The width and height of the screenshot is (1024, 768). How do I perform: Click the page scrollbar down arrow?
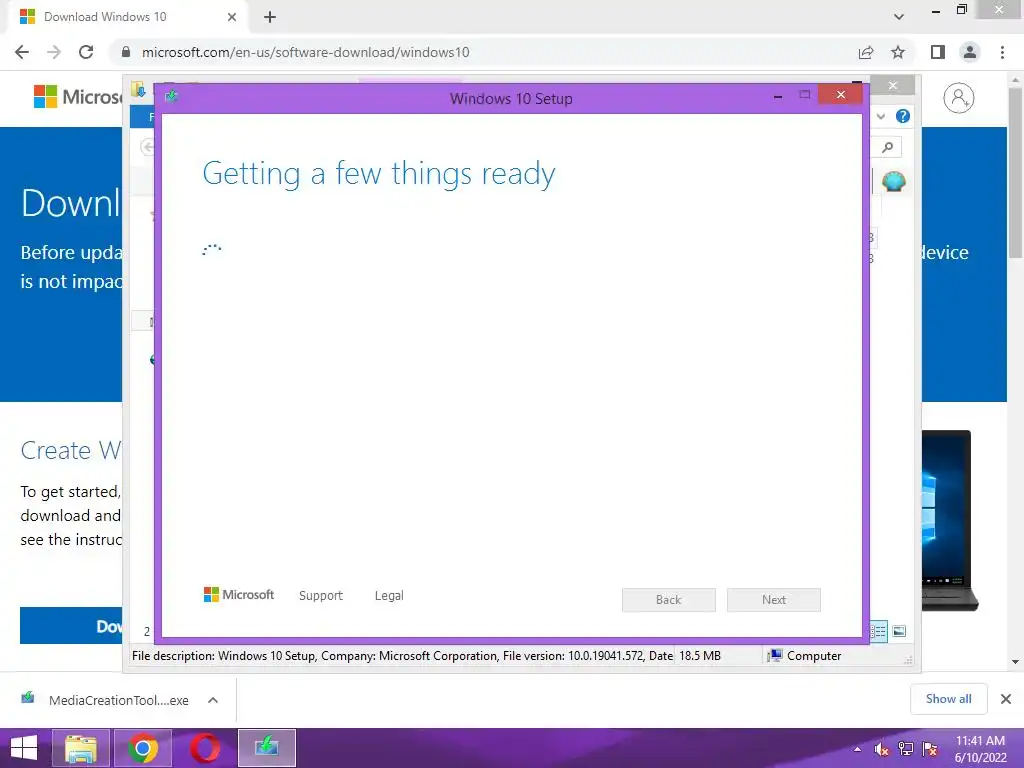(1015, 662)
